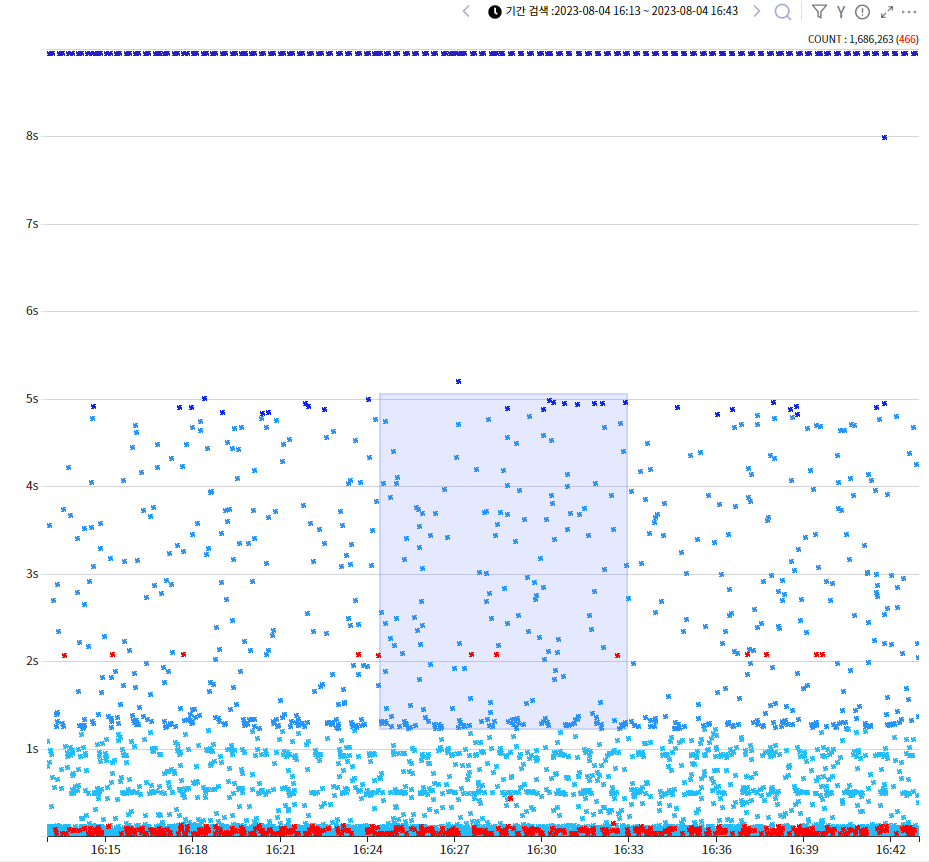Select the isolated data point at 8s
Viewport: 929px width, 862px height.
pos(884,137)
